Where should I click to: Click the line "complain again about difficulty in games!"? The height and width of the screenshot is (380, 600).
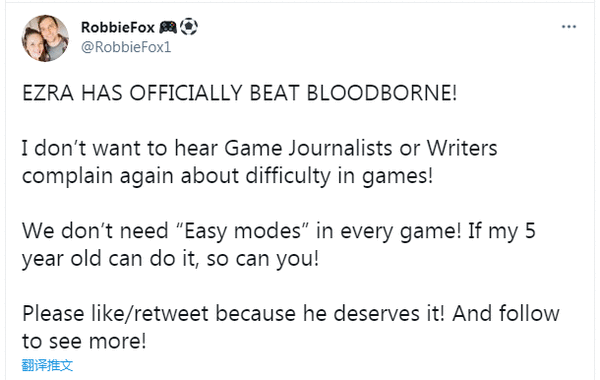point(227,176)
